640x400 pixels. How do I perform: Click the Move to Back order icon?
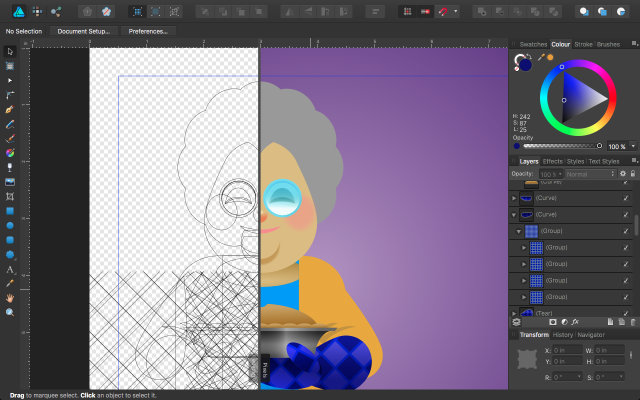pyautogui.click(x=205, y=12)
